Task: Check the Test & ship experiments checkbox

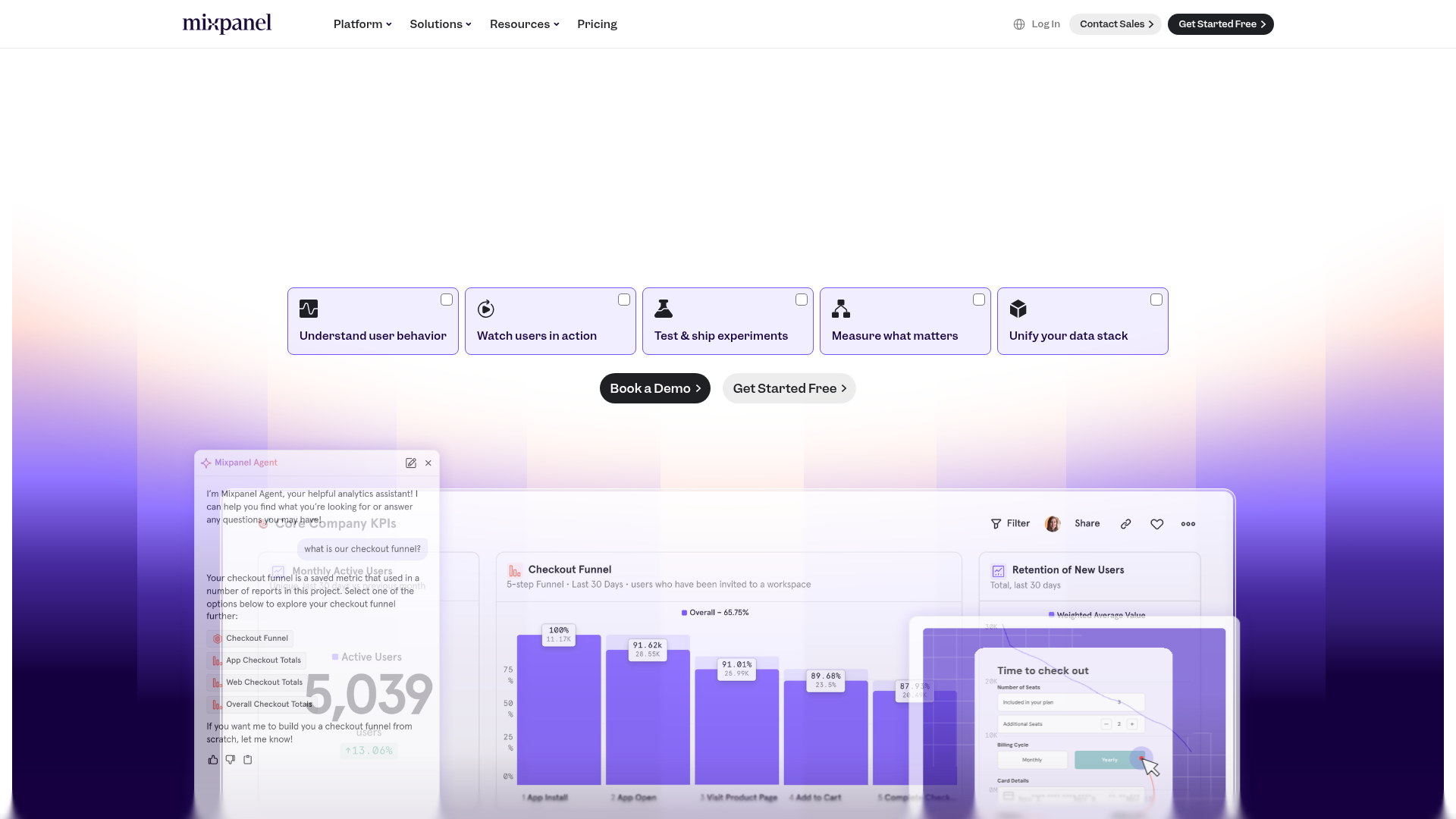Action: click(802, 300)
